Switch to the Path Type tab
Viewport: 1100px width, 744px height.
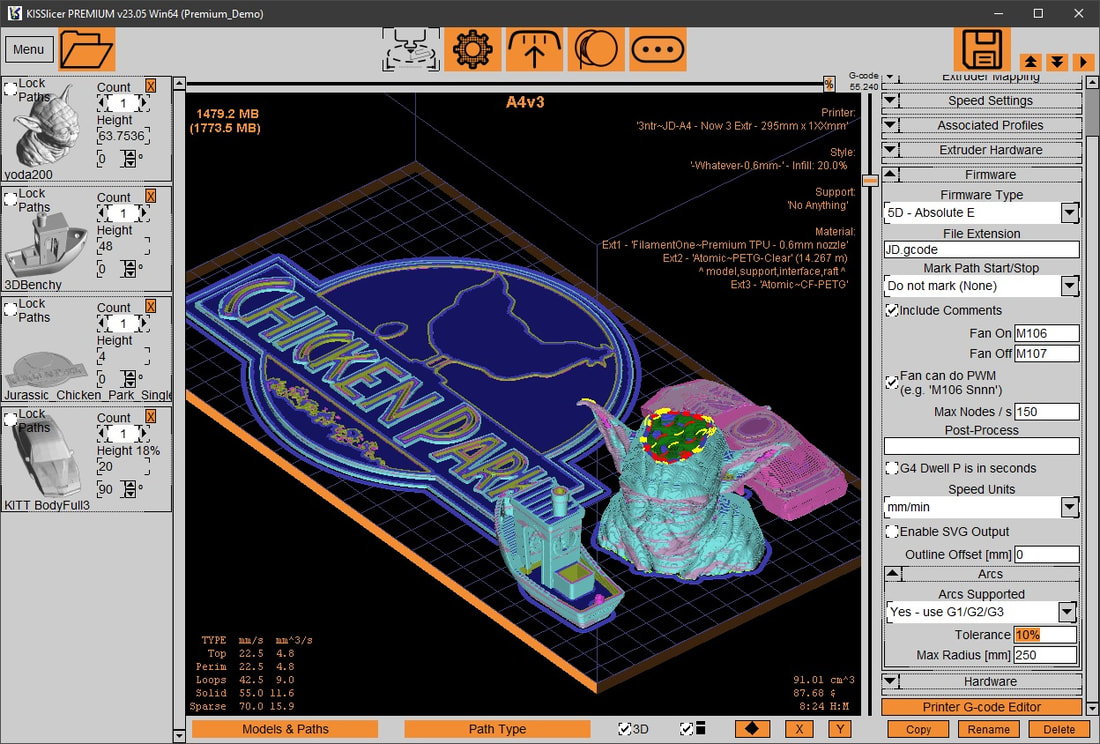pyautogui.click(x=497, y=729)
